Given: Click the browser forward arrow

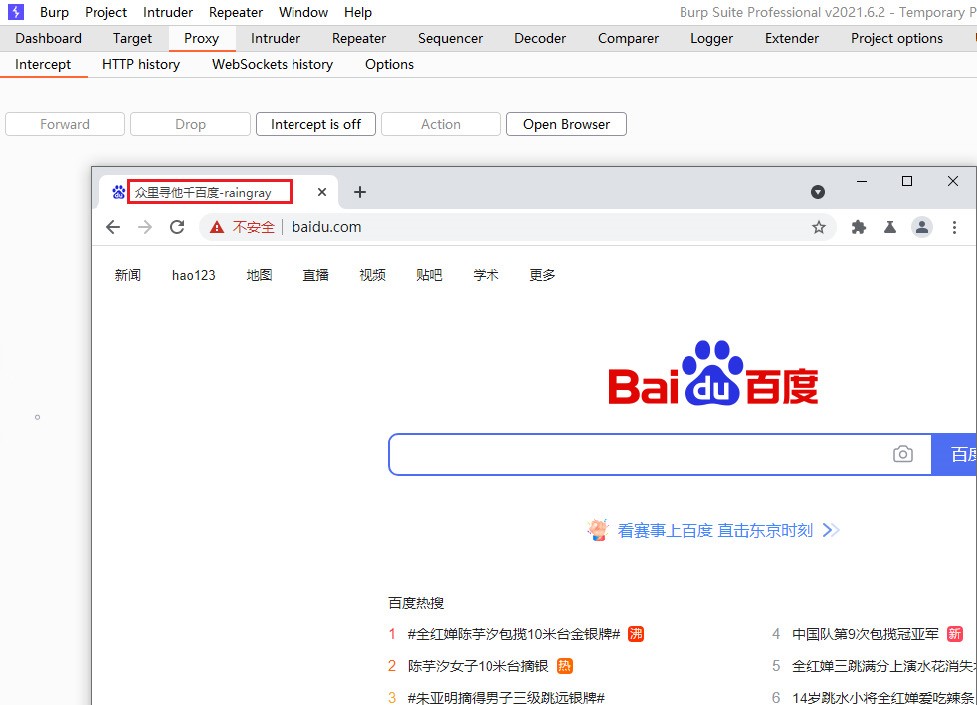Looking at the screenshot, I should [x=145, y=227].
